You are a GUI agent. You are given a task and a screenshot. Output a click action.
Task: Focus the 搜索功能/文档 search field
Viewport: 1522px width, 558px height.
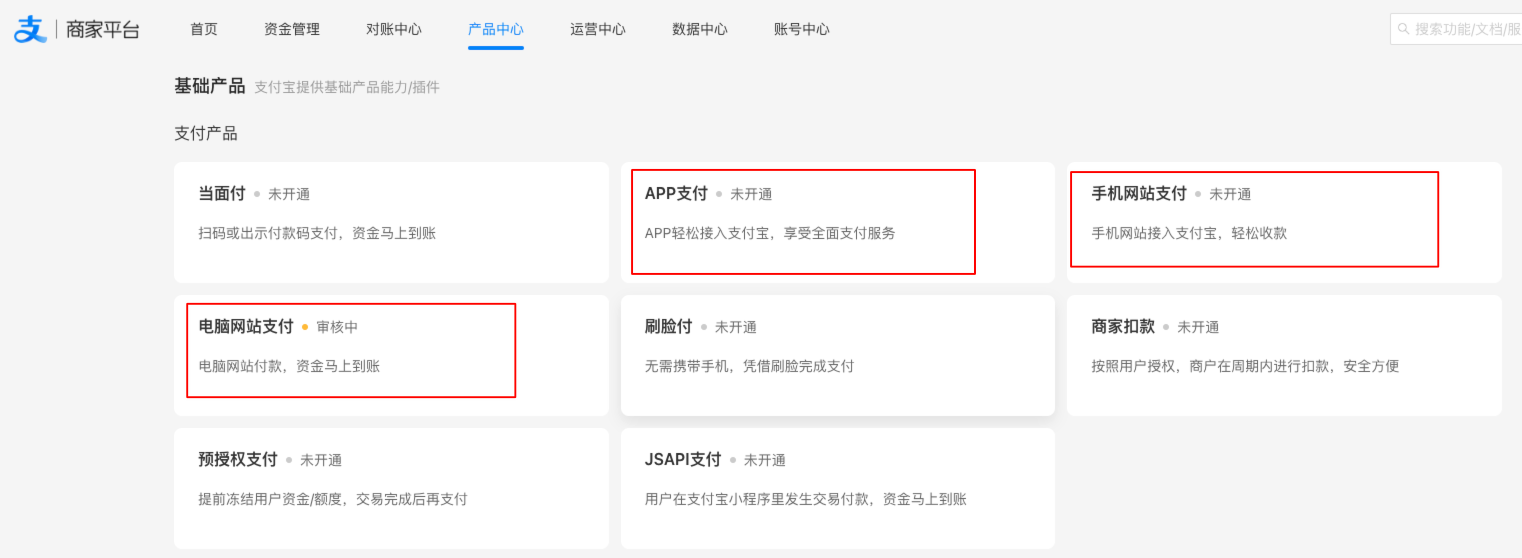point(1456,29)
